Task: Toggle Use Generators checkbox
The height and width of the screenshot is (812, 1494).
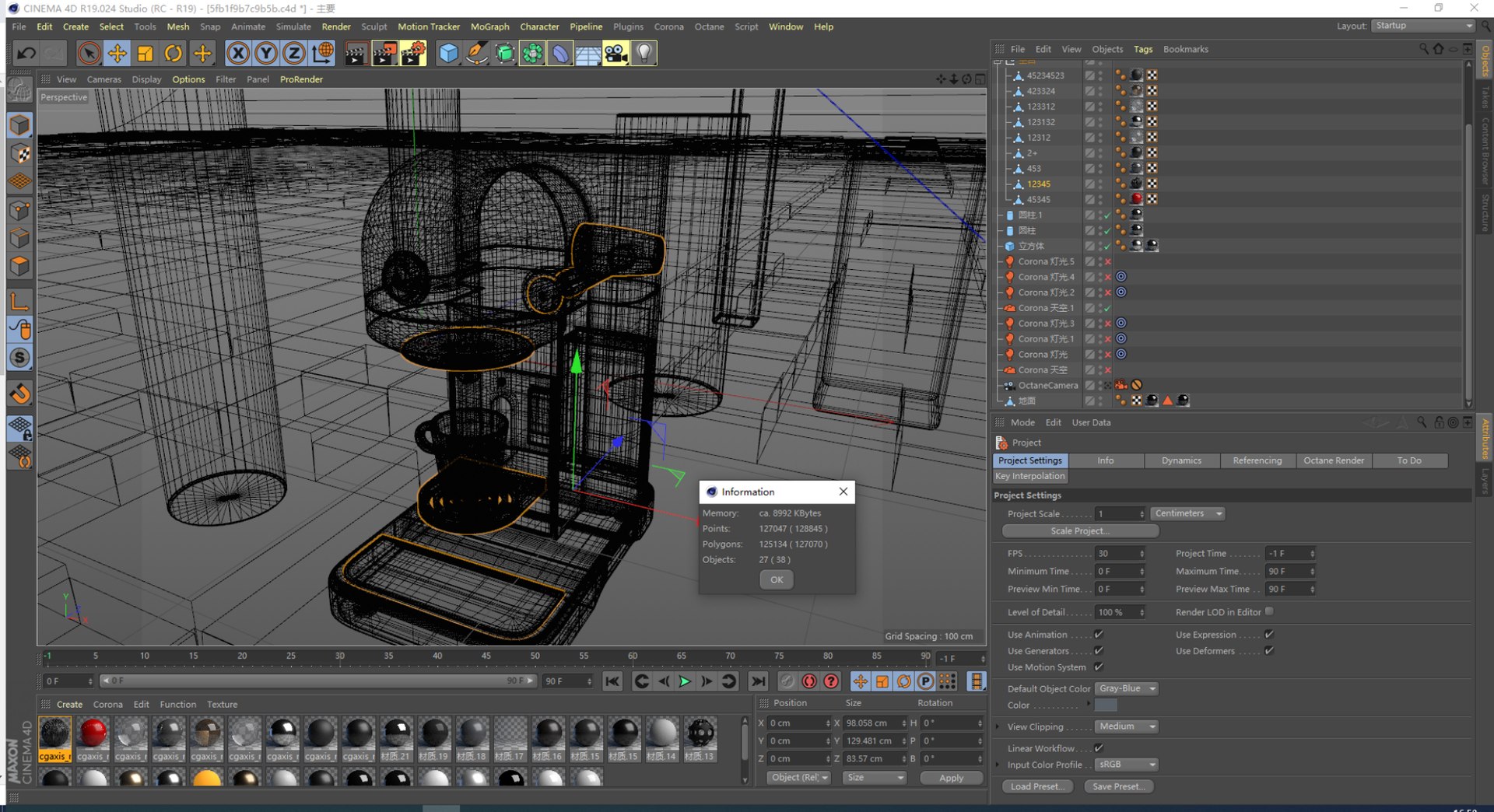Action: [x=1099, y=651]
